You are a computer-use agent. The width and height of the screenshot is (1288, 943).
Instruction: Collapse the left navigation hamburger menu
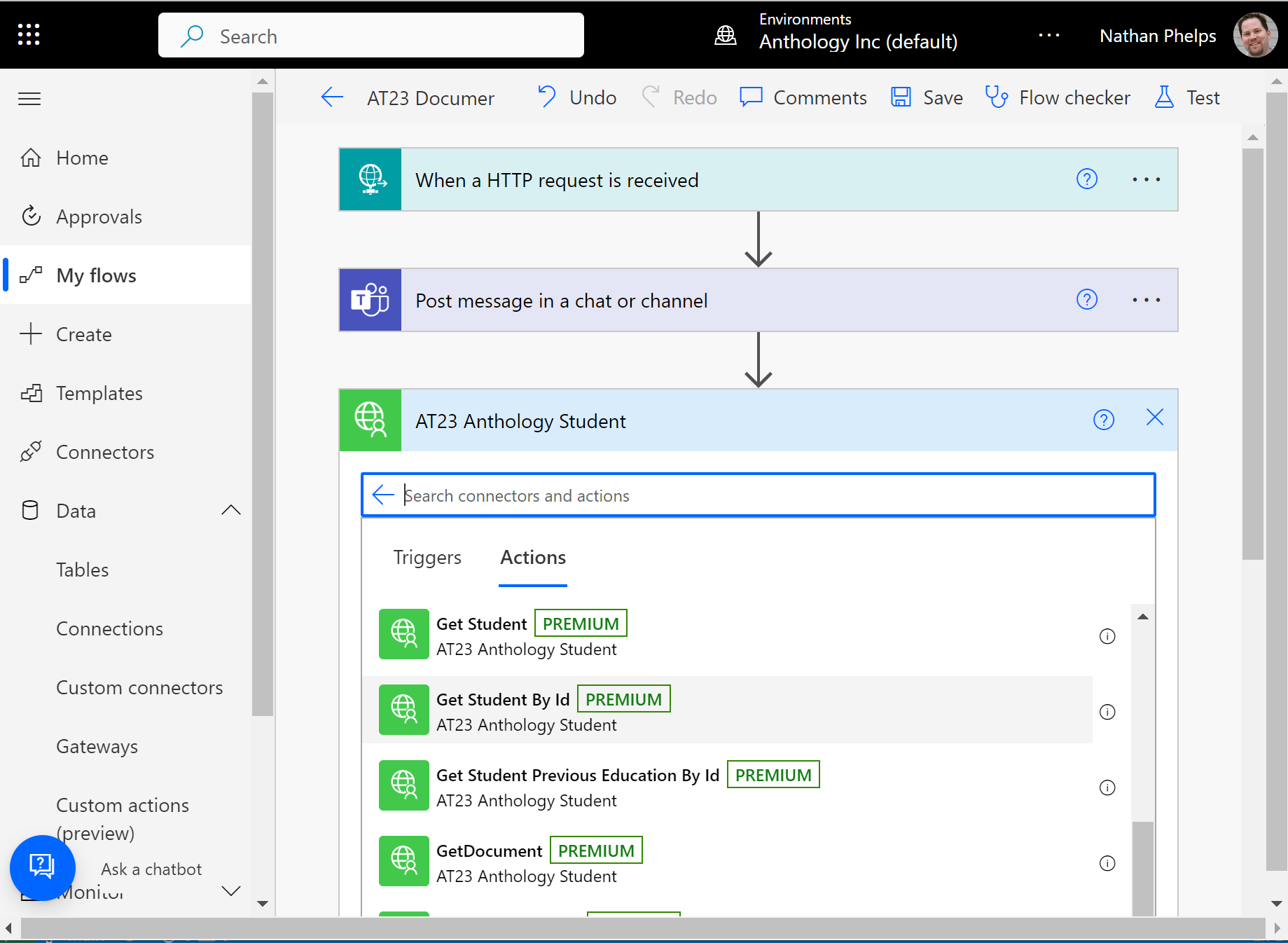coord(29,99)
